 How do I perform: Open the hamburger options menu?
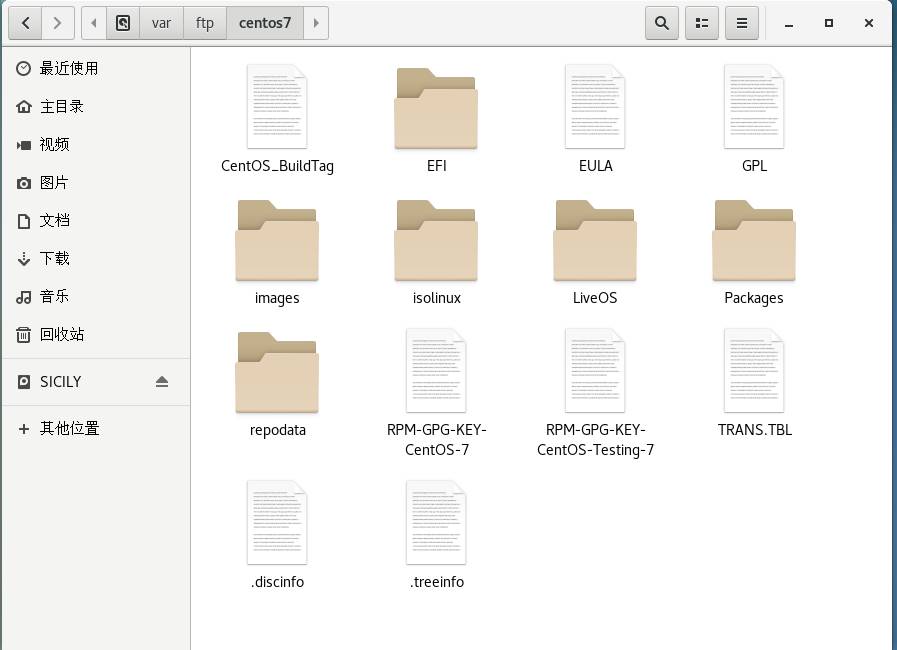tap(741, 22)
